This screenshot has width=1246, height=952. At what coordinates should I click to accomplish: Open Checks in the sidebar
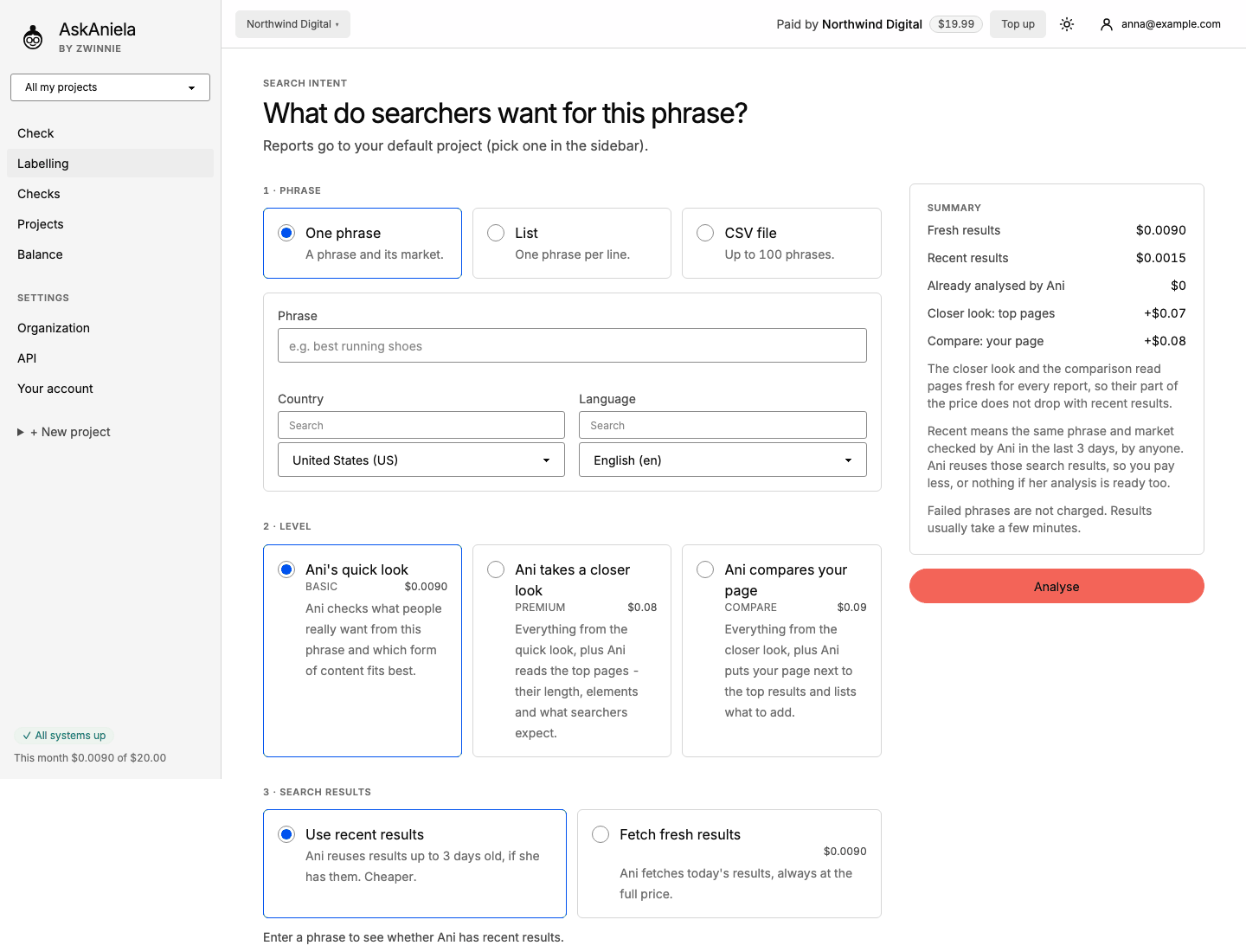[x=110, y=194]
